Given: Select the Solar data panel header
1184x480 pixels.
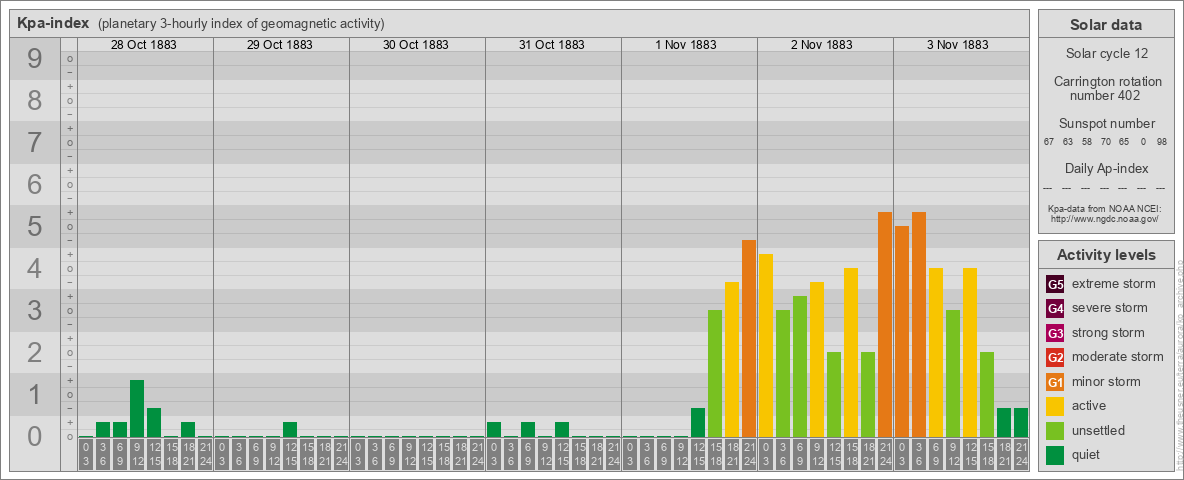Looking at the screenshot, I should click(x=1105, y=25).
